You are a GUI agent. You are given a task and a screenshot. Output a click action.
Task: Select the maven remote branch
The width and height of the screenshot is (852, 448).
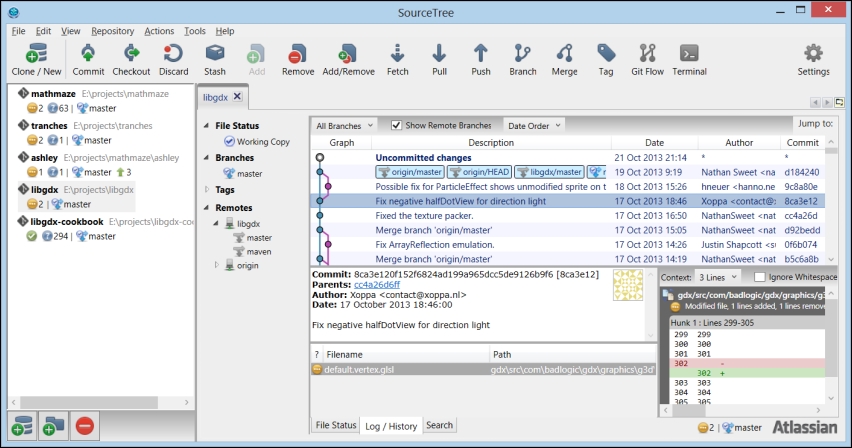point(253,252)
